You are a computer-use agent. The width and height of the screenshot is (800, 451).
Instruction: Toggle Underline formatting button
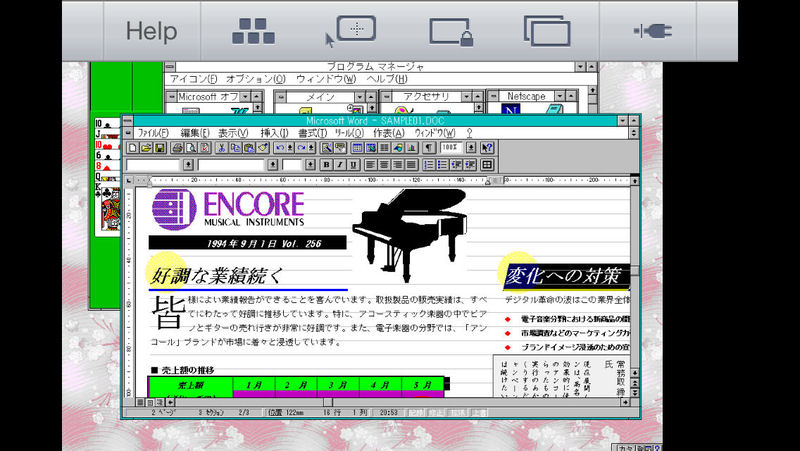[354, 165]
